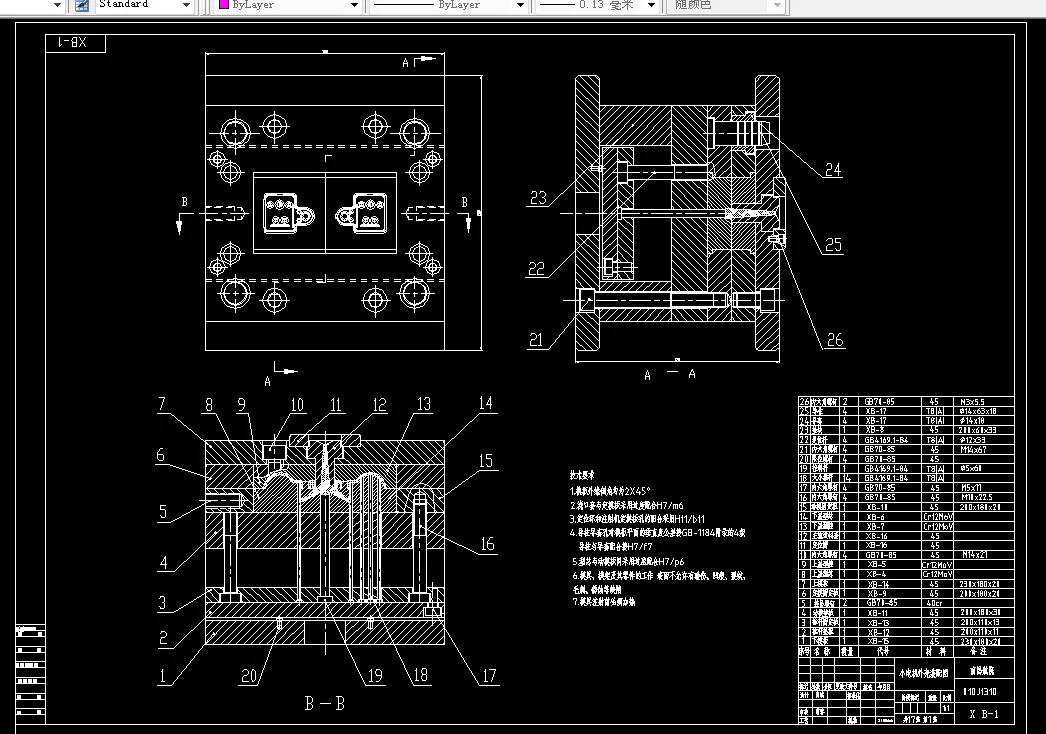The image size is (1046, 734).
Task: Select callout number 16 in the B-B view
Action: 488,544
